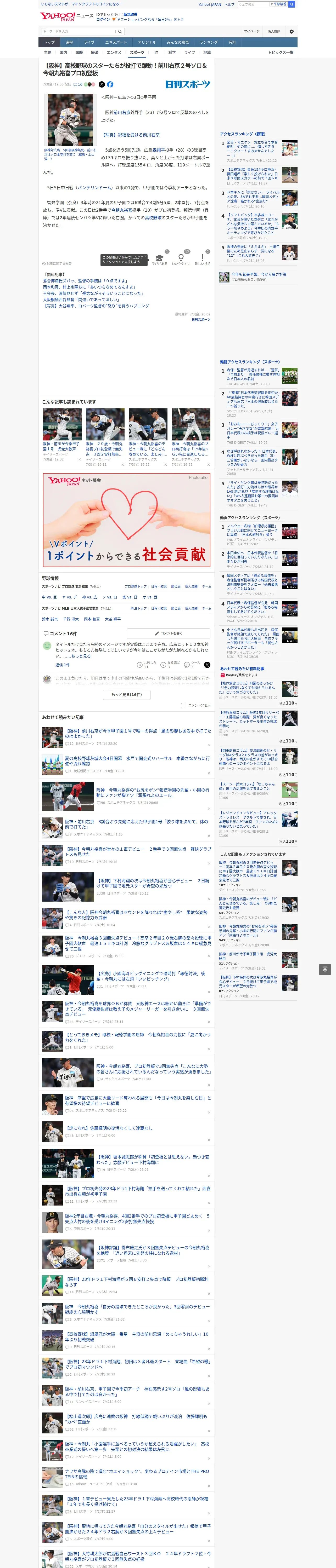Open マイページ
The width and height of the screenshot is (336, 1568).
[x=252, y=32]
